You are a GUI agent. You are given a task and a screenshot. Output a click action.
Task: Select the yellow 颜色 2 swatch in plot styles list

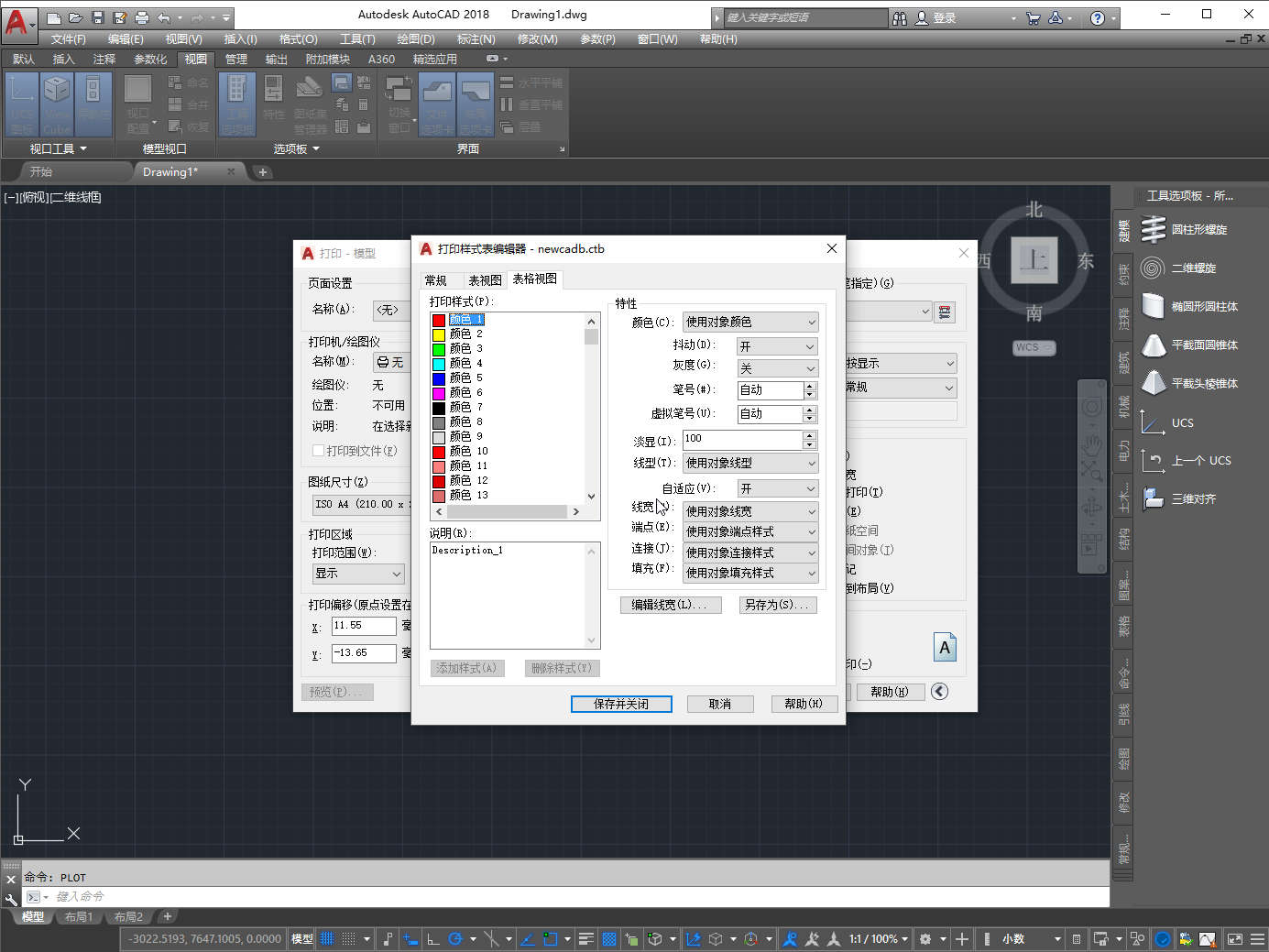(x=439, y=334)
